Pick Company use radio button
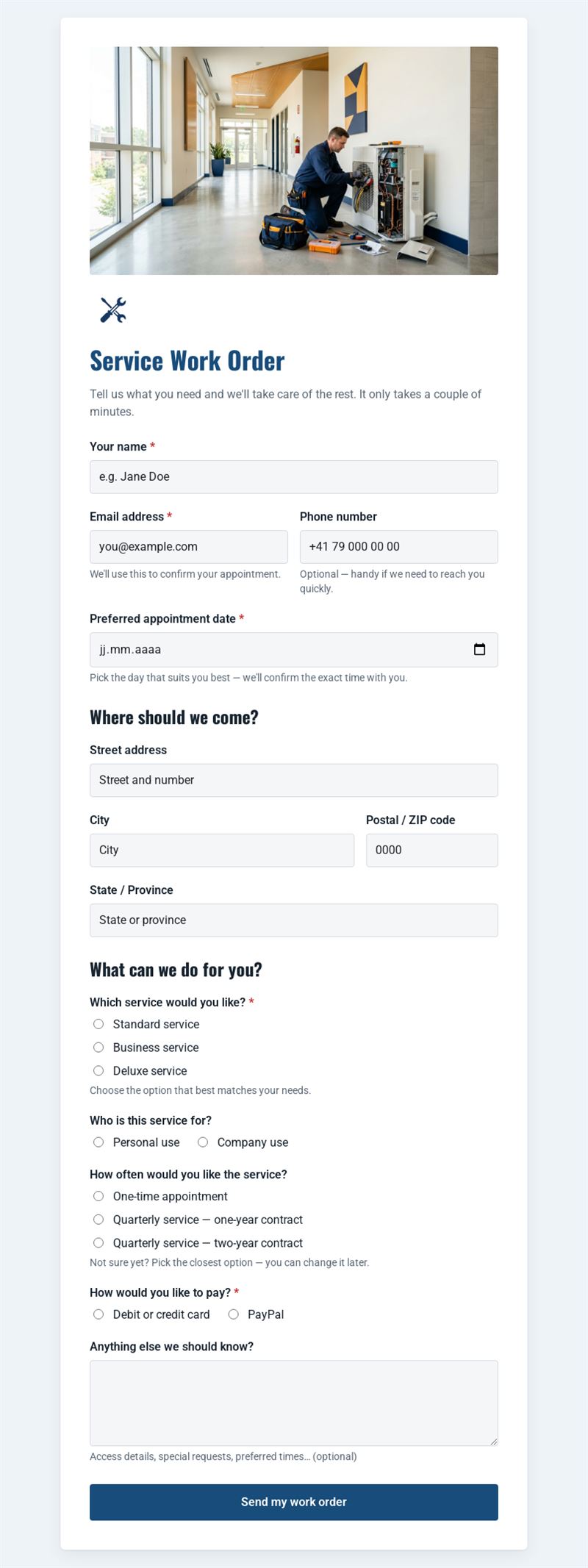Image resolution: width=588 pixels, height=1568 pixels. [x=203, y=1142]
